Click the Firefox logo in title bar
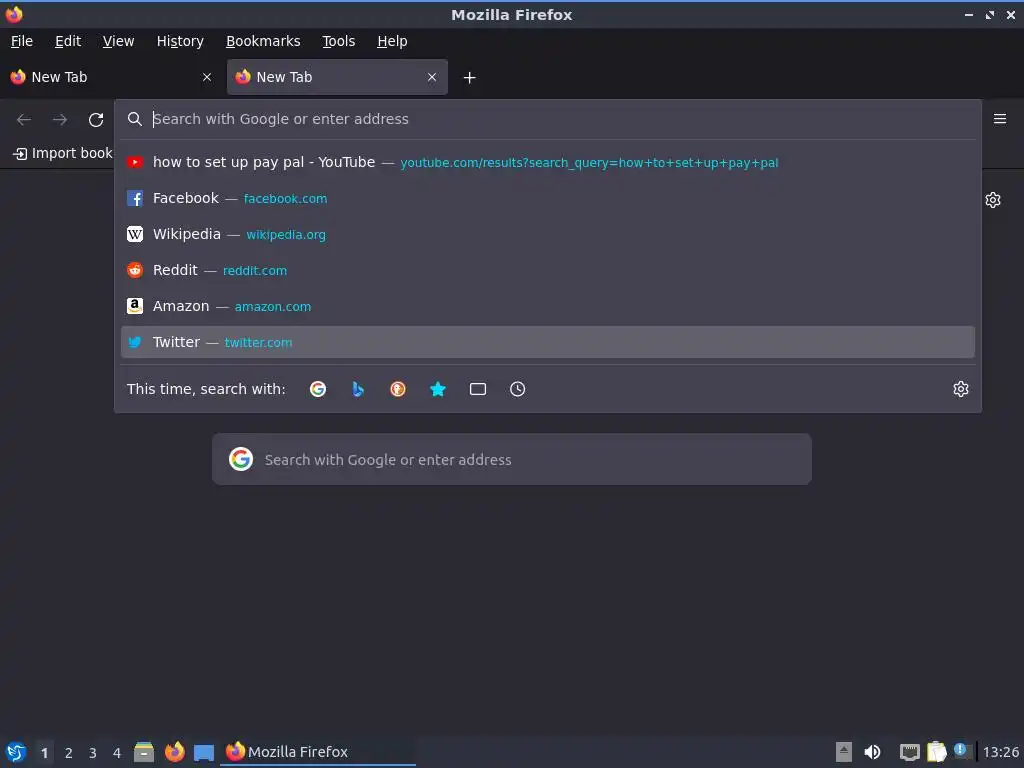 click(x=14, y=14)
